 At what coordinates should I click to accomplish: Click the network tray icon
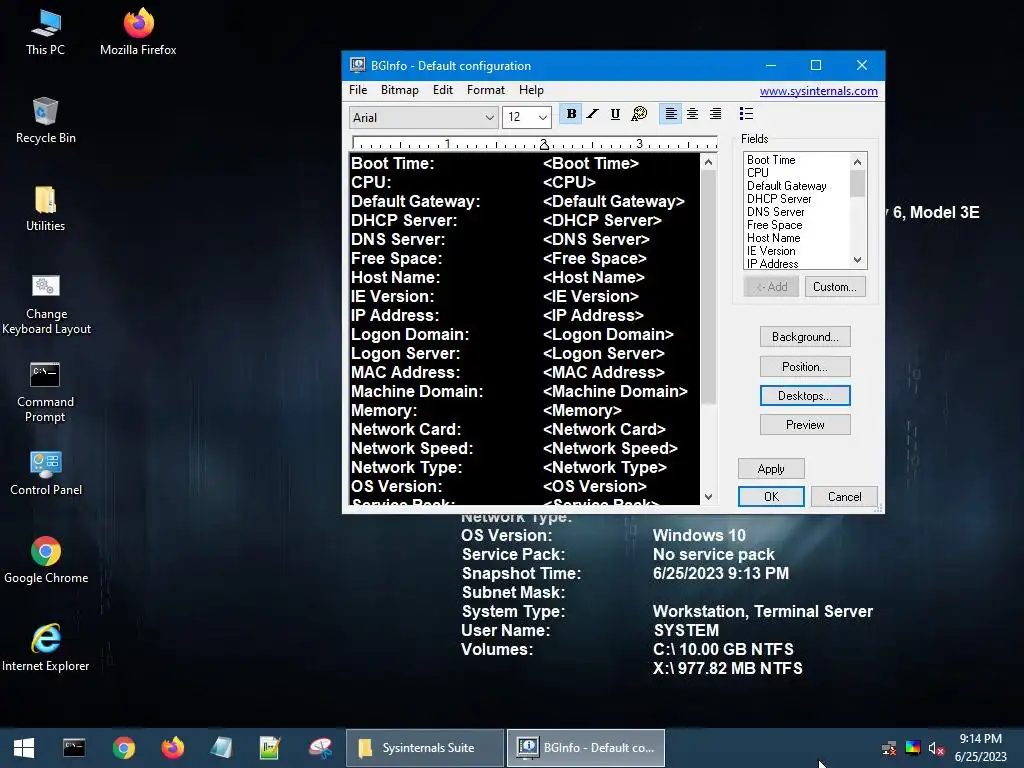(889, 748)
